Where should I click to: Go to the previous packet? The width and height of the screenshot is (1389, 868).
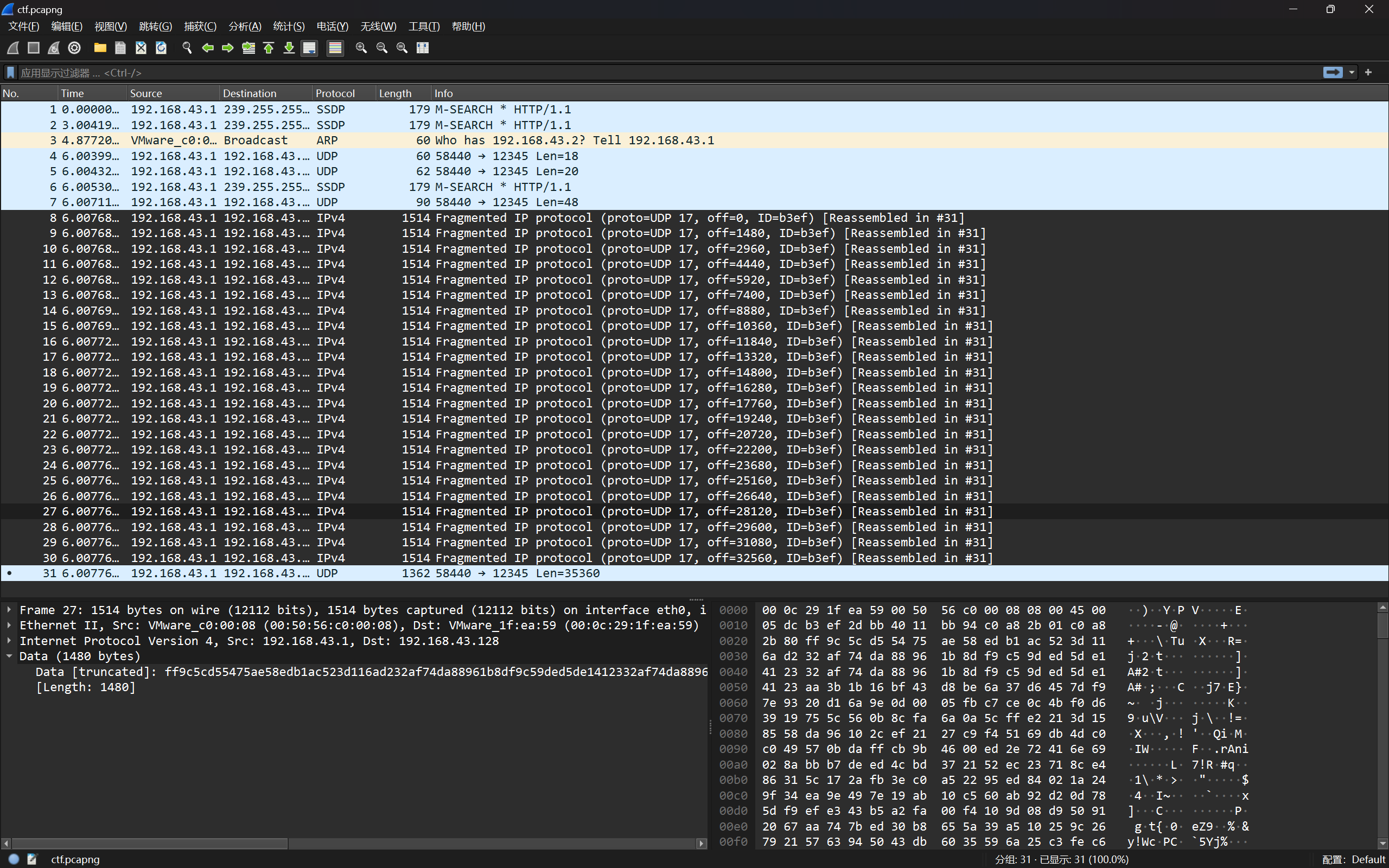[207, 48]
